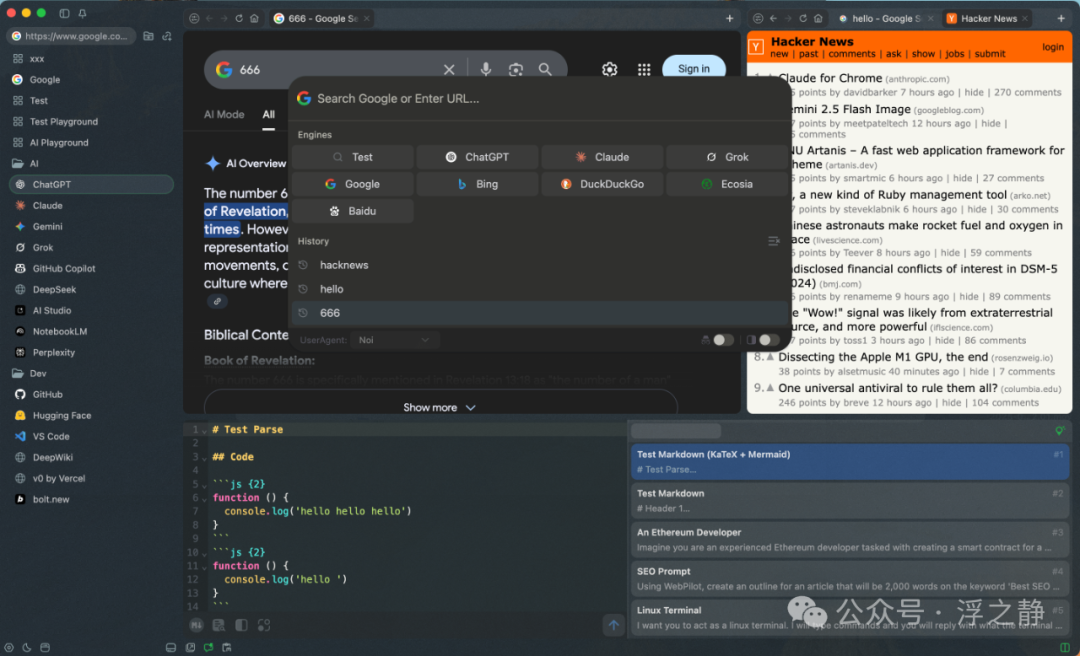1080x656 pixels.
Task: Upvote 'Dissecting the Apple M1 GPU' story
Action: click(x=770, y=357)
